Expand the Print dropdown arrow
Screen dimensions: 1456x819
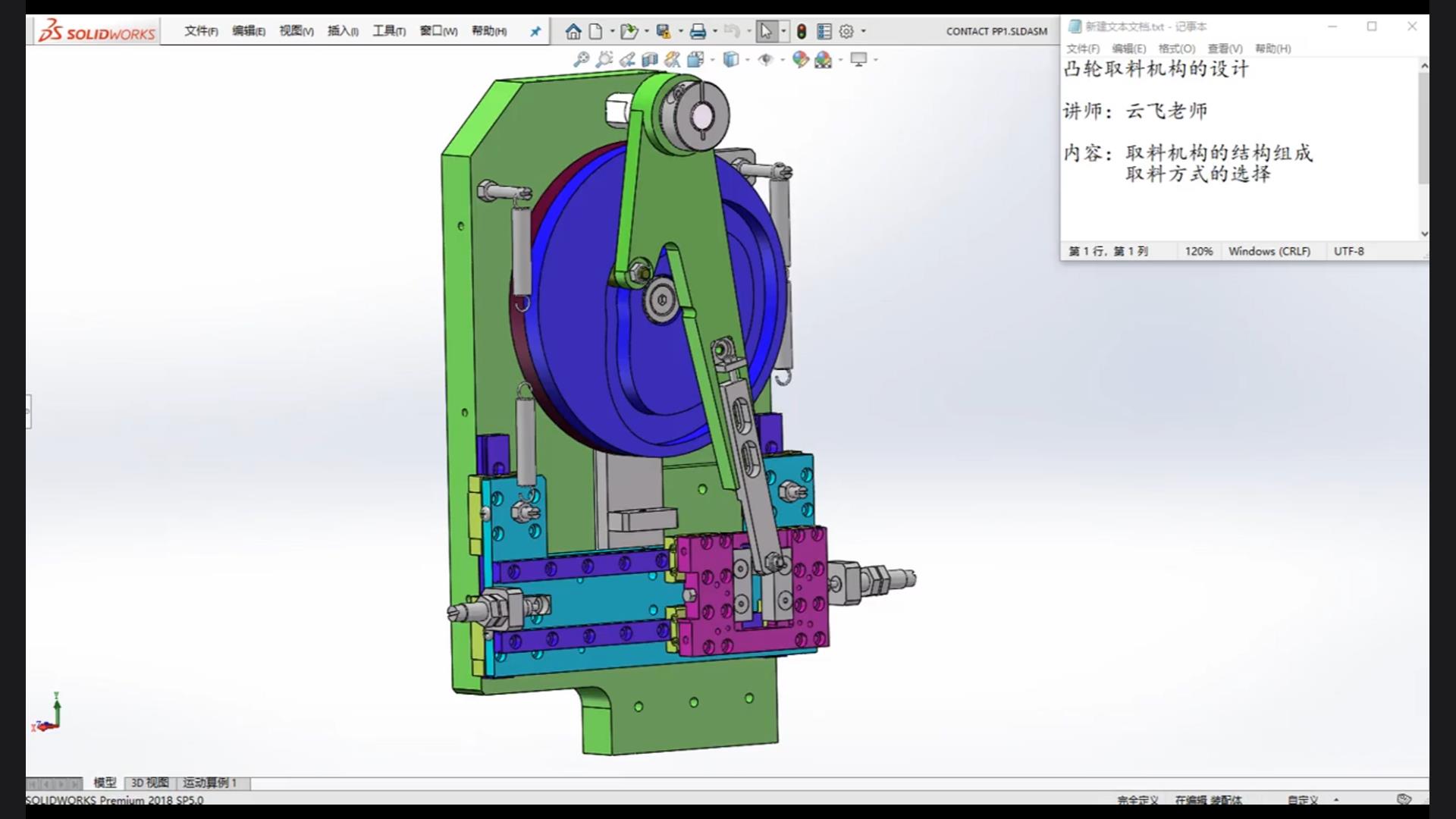(715, 31)
